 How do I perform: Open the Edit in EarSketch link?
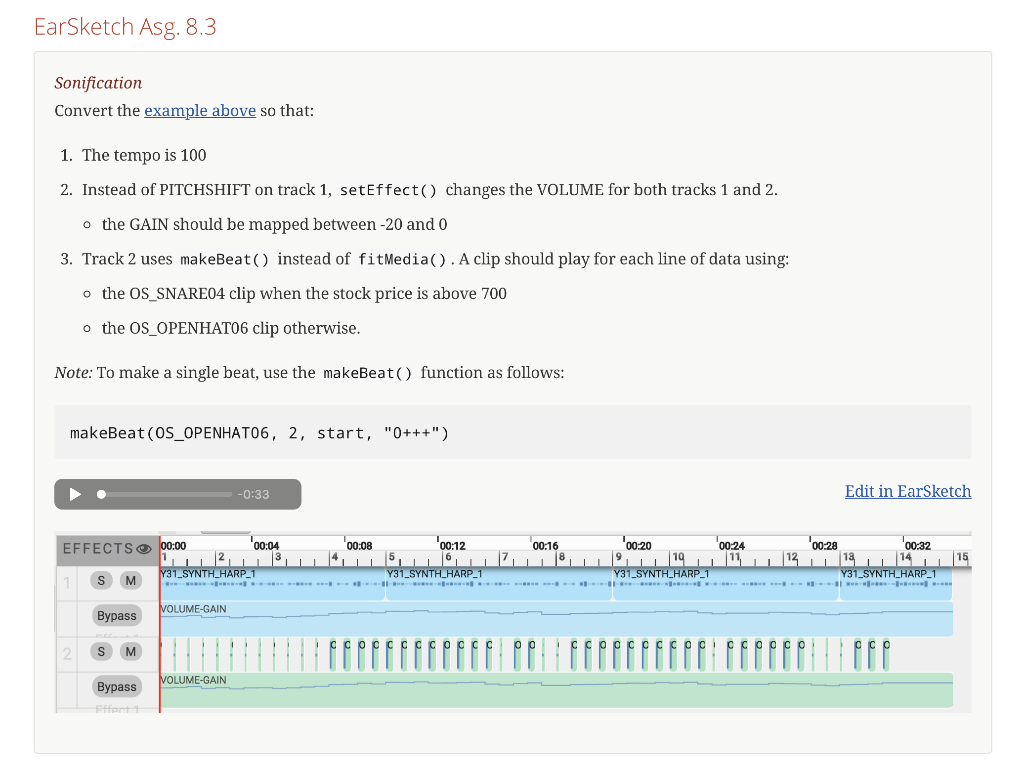tap(907, 491)
